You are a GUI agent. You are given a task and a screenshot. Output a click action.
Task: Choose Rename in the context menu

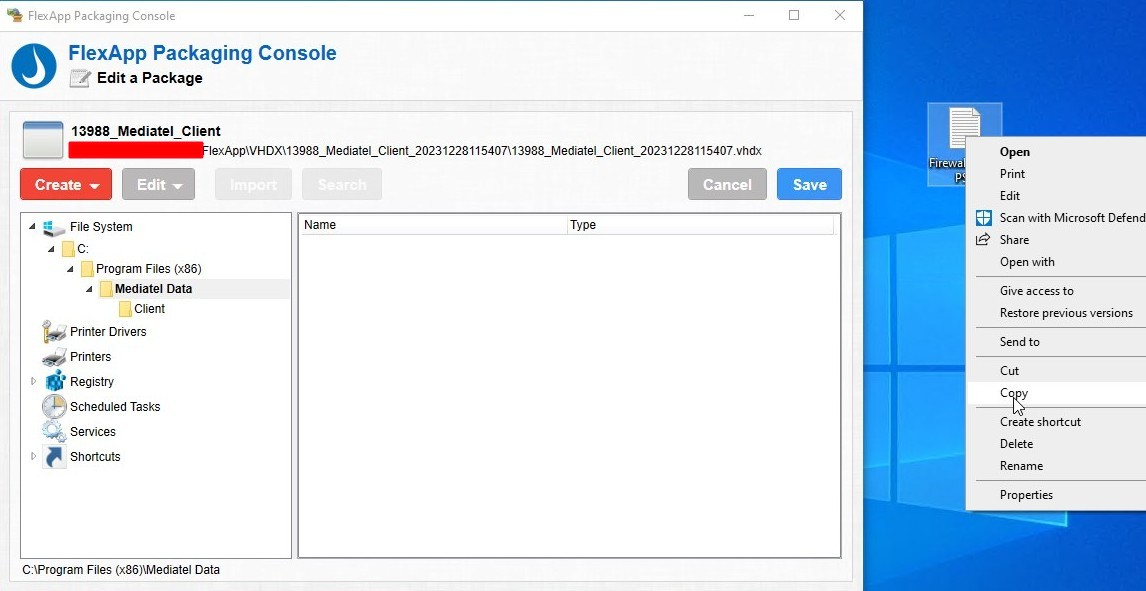pos(1056,466)
